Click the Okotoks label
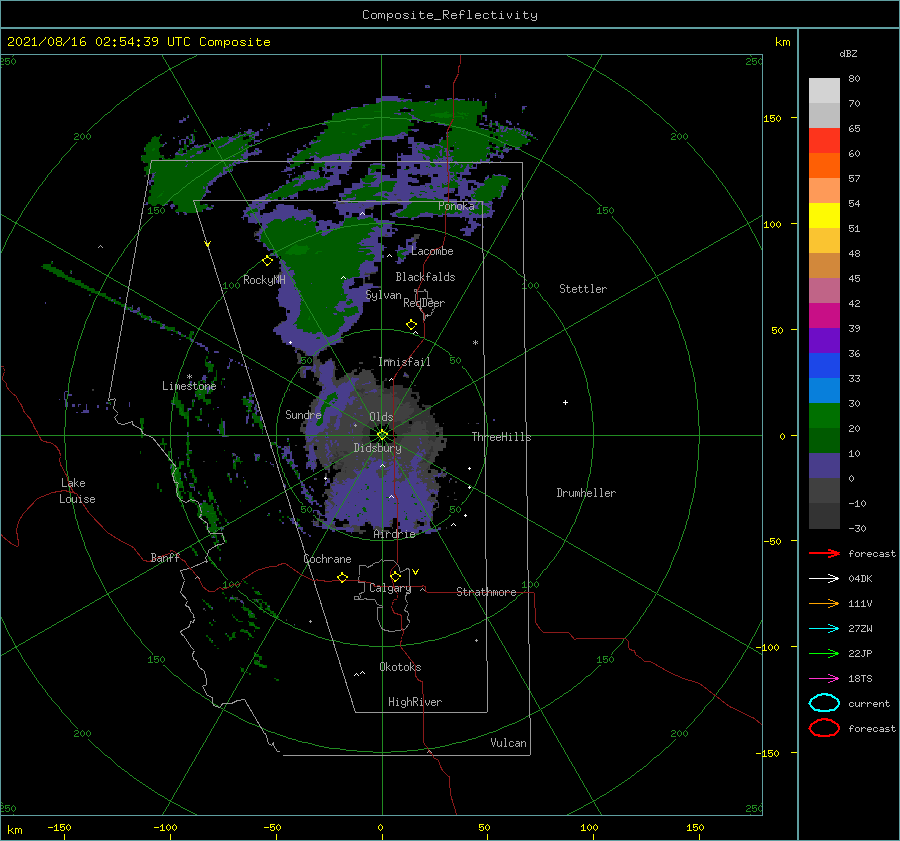Screen dimensions: 900x841 [400, 667]
